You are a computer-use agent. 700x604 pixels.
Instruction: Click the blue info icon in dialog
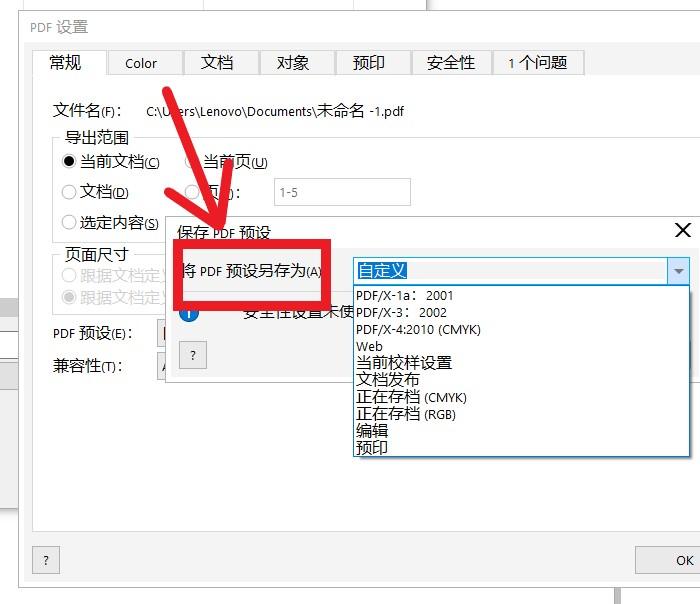(x=189, y=313)
